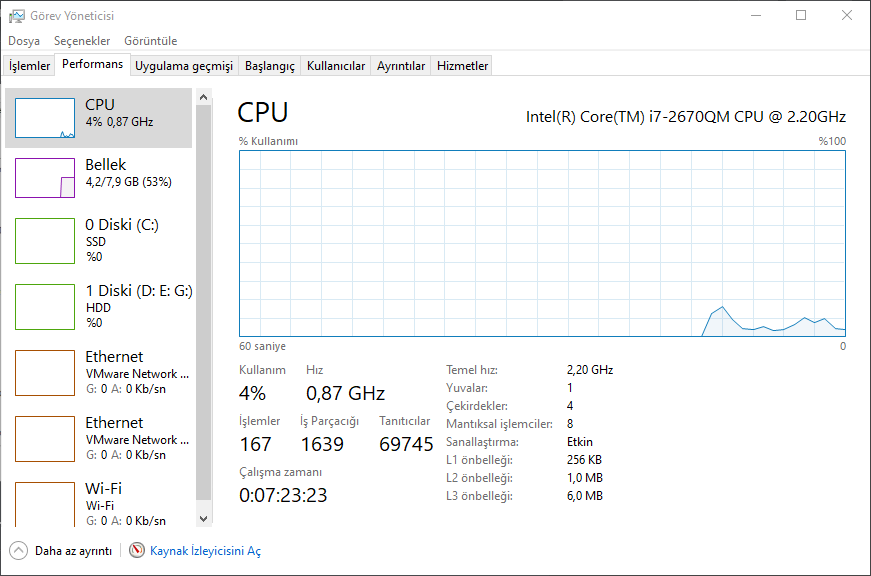This screenshot has width=871, height=576.
Task: Click the 167 processes count value
Action: click(x=256, y=444)
